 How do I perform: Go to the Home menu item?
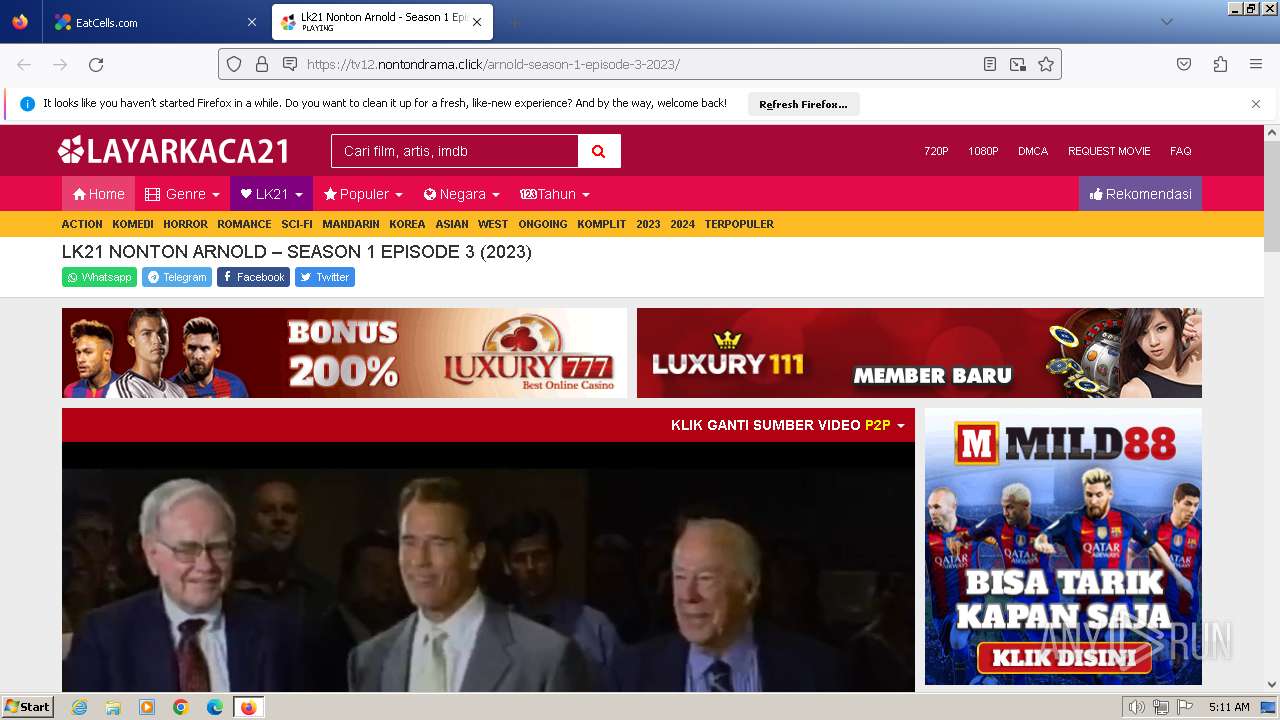coord(98,194)
